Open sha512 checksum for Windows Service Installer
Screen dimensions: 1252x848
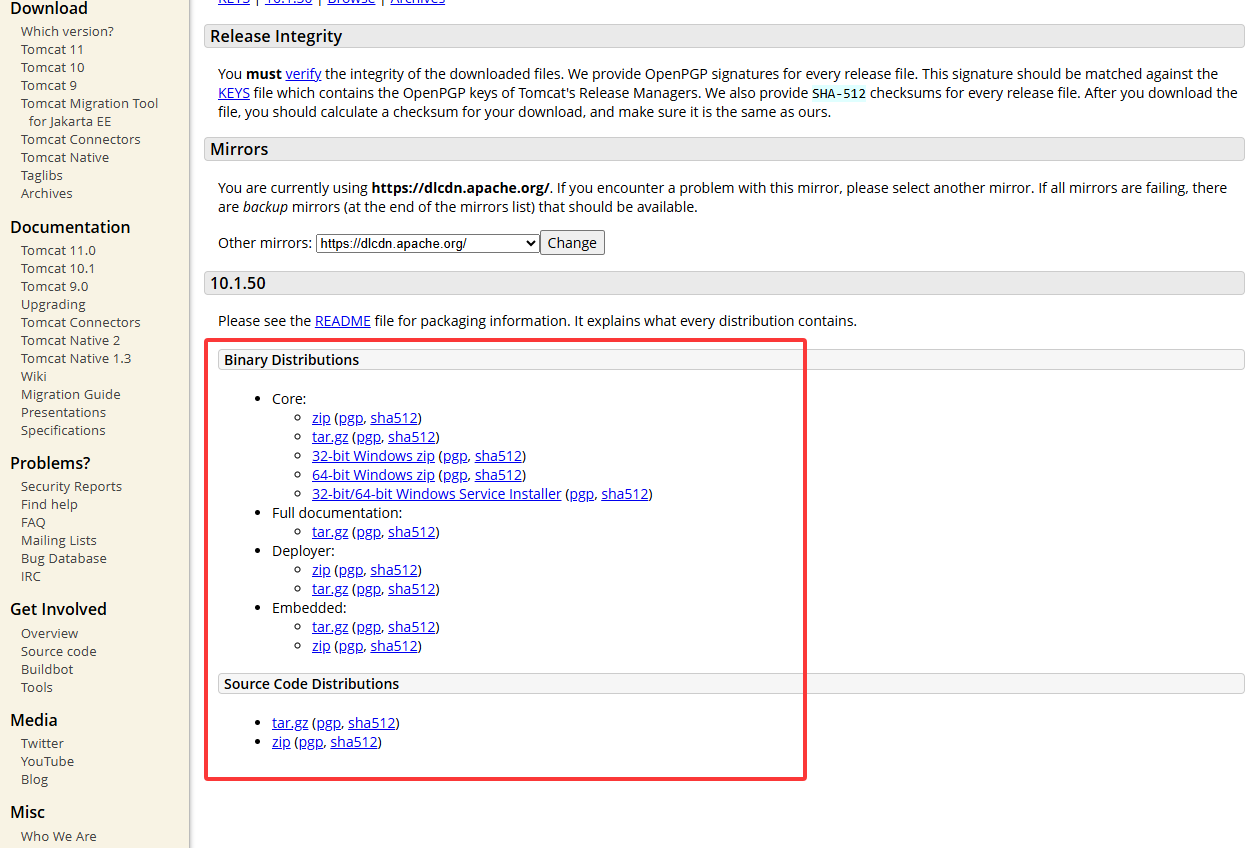[624, 494]
